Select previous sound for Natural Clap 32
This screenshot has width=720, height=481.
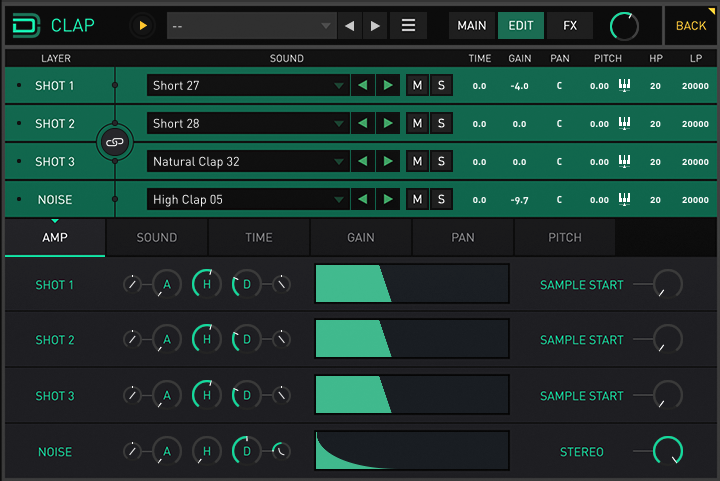pyautogui.click(x=363, y=162)
